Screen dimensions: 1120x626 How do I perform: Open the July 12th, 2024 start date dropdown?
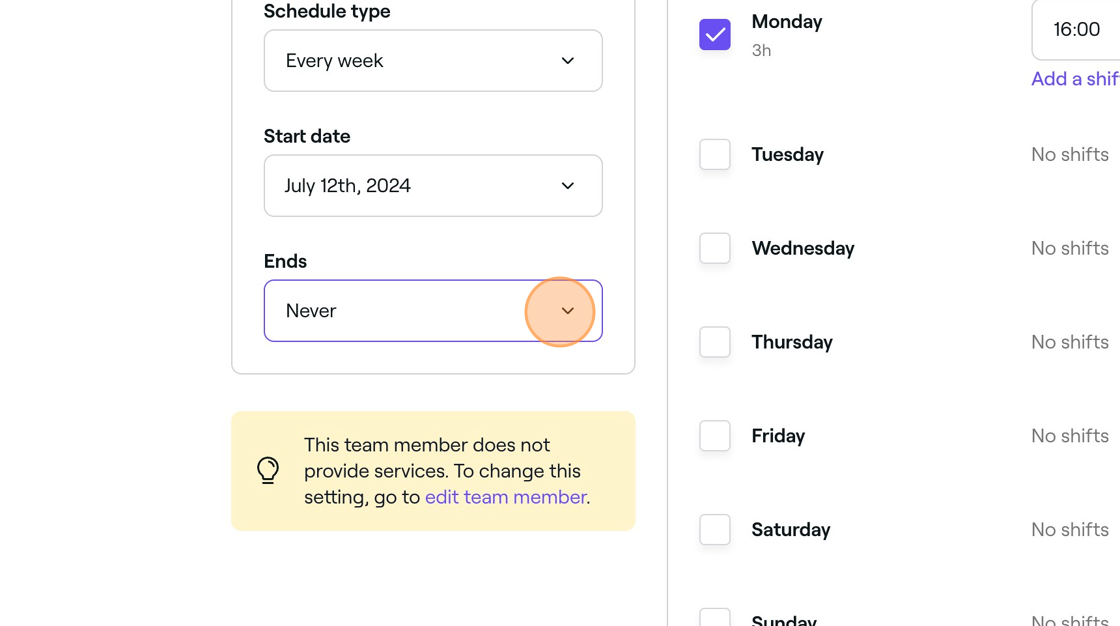coord(433,186)
